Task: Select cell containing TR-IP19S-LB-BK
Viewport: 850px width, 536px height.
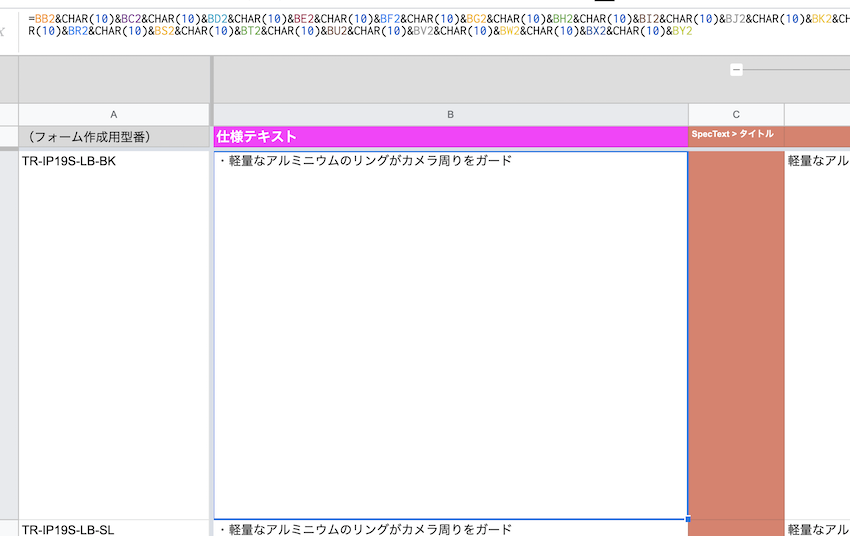Action: 114,161
